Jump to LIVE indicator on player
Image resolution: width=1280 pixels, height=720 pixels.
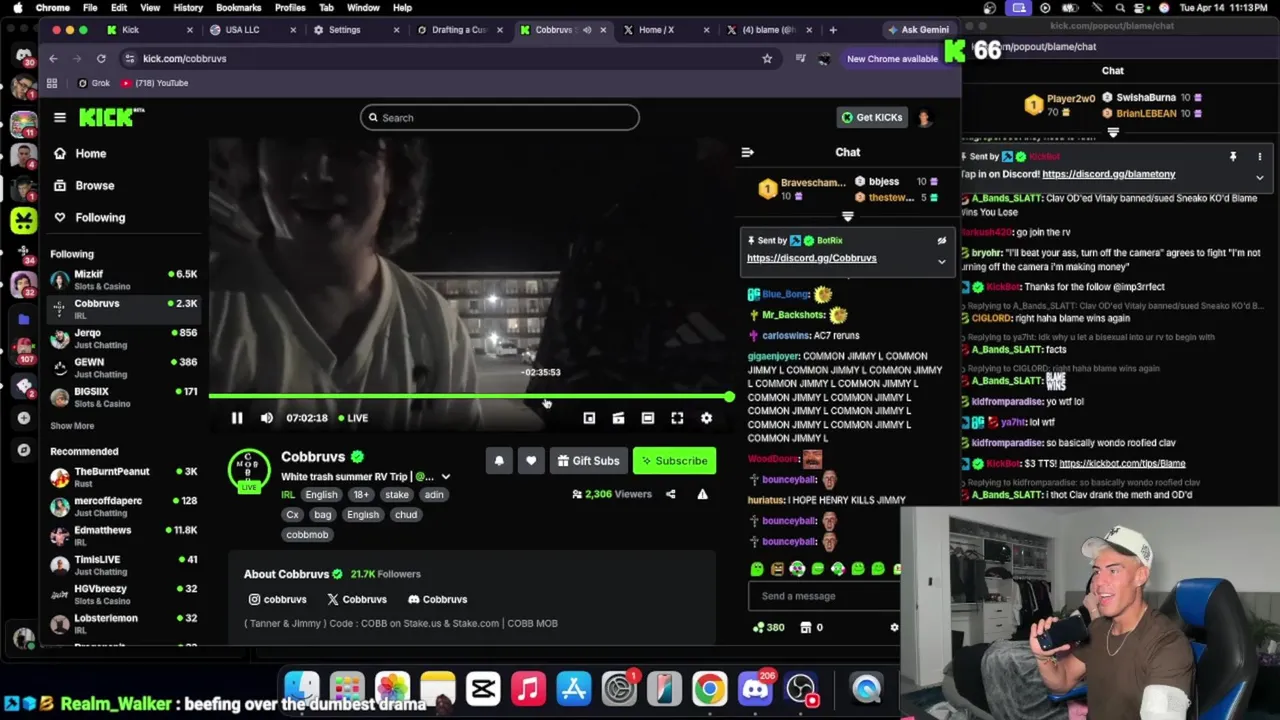353,418
